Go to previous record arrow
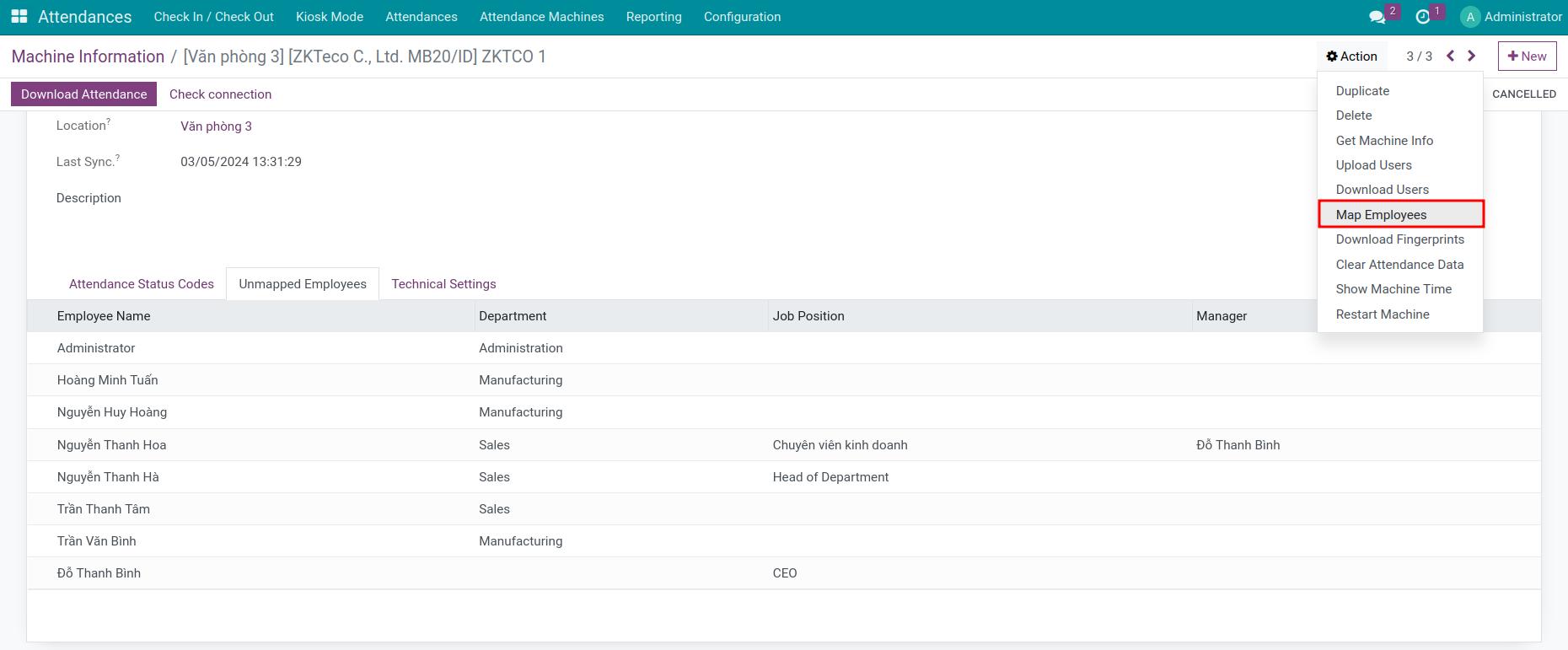 [x=1451, y=56]
